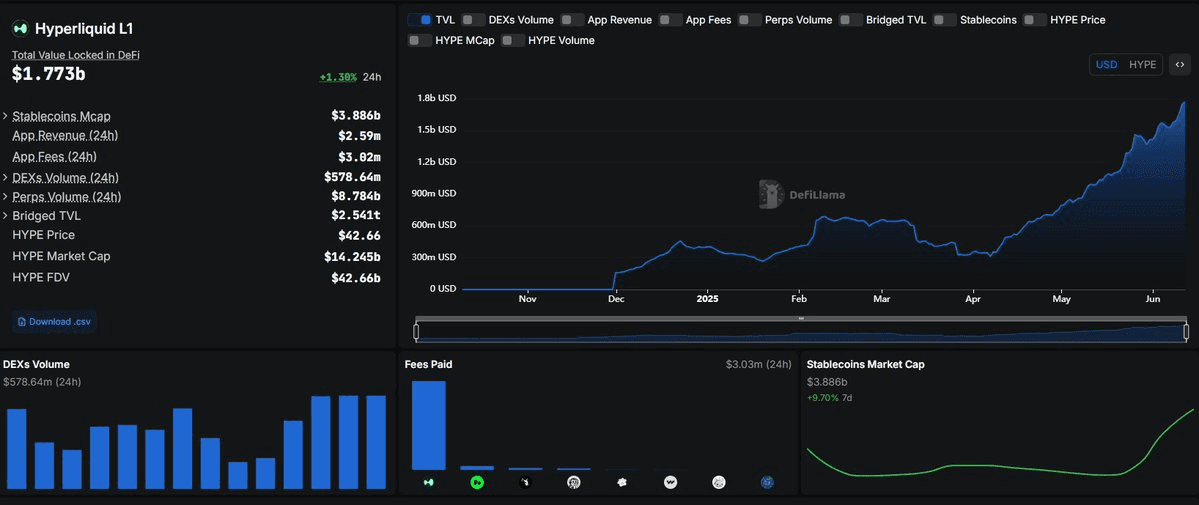Click the App Revenue (24h) label
1199x505 pixels.
coord(65,135)
